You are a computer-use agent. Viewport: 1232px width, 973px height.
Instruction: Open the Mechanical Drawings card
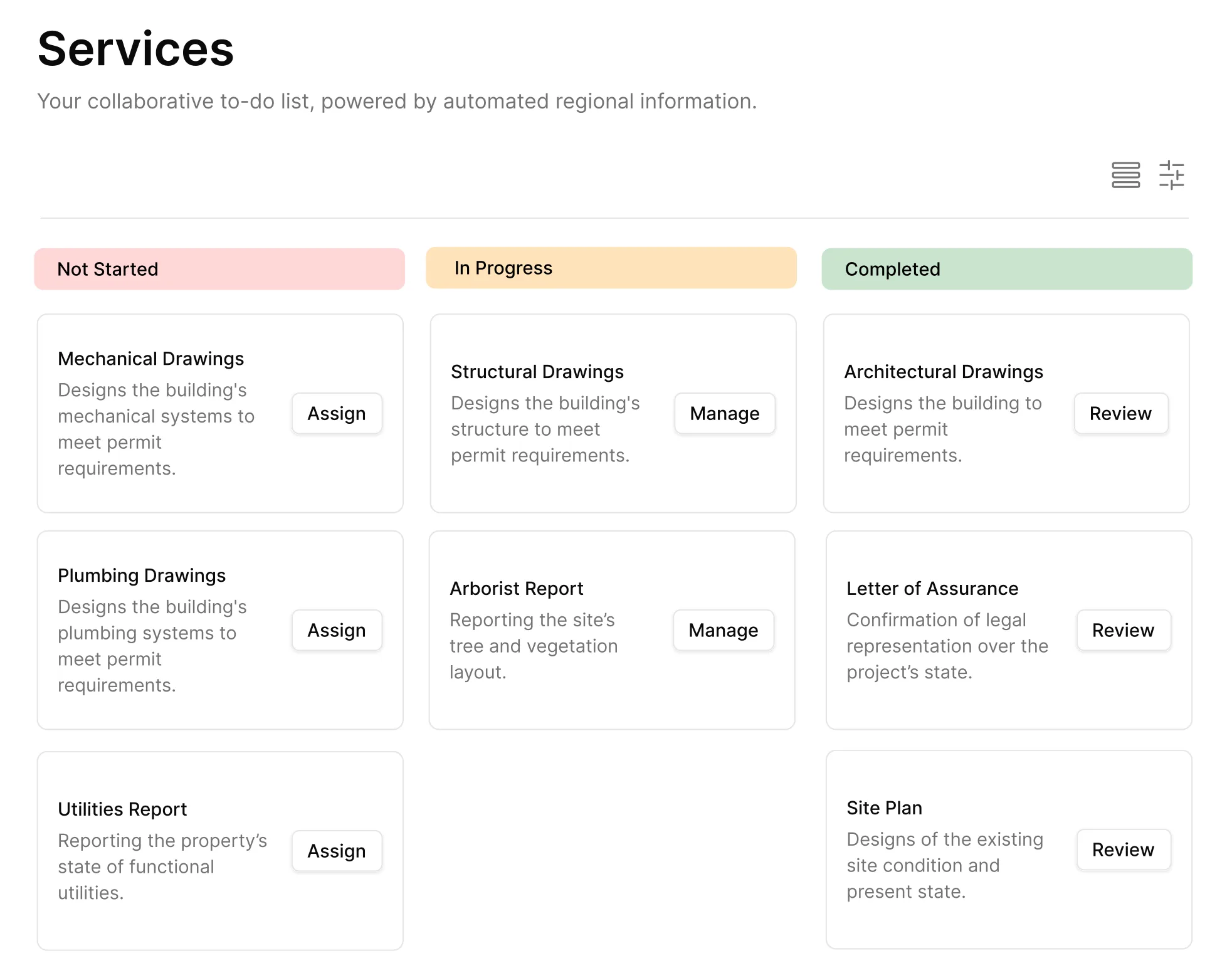150,358
